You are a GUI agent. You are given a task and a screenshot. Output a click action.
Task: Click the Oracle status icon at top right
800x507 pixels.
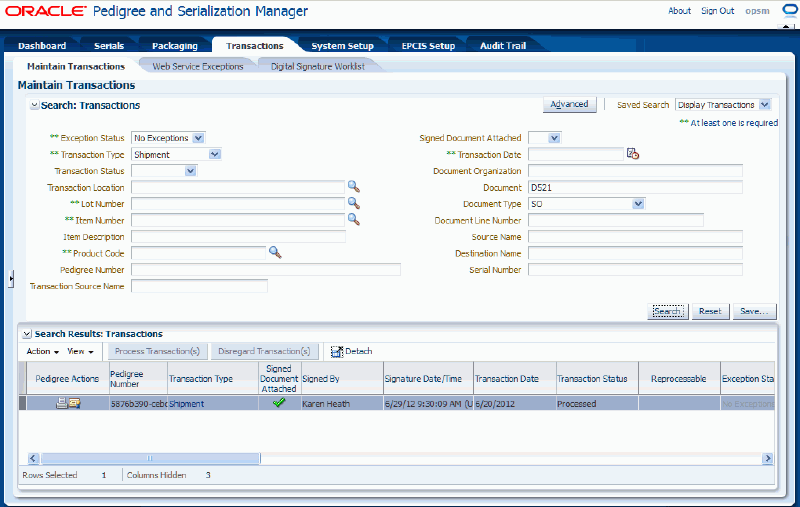[x=790, y=10]
